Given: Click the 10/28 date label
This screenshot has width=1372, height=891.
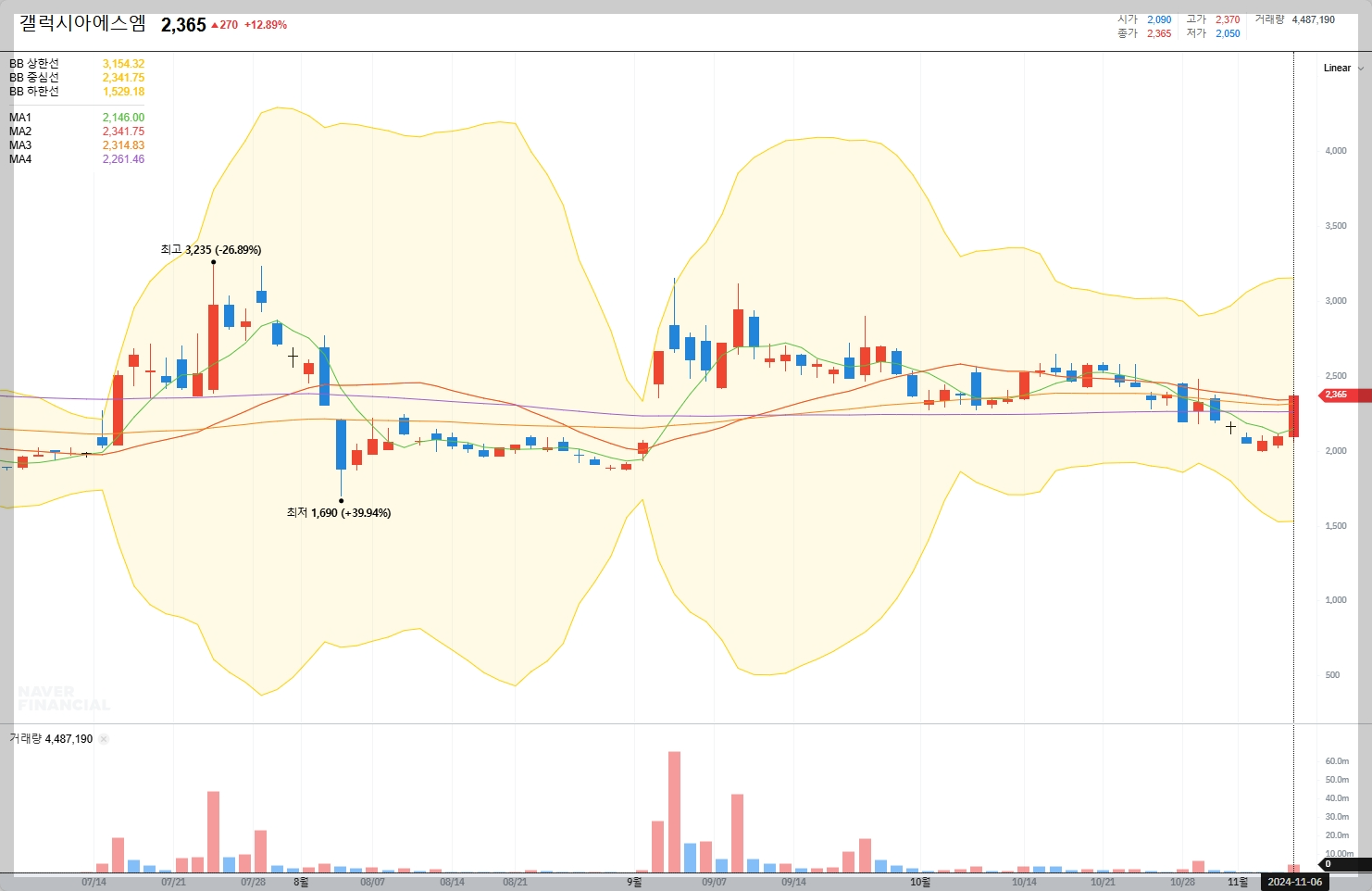Looking at the screenshot, I should click(x=1182, y=882).
